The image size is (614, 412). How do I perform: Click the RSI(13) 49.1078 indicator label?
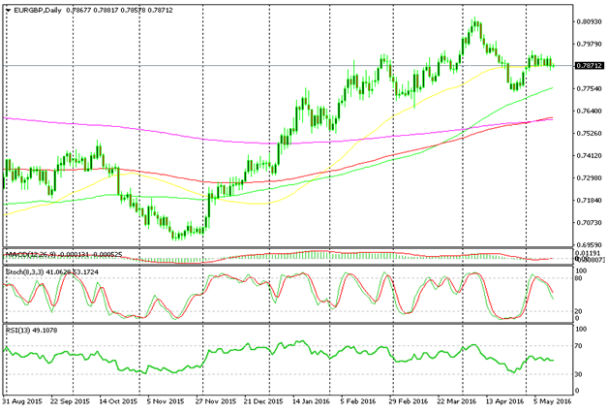[31, 331]
